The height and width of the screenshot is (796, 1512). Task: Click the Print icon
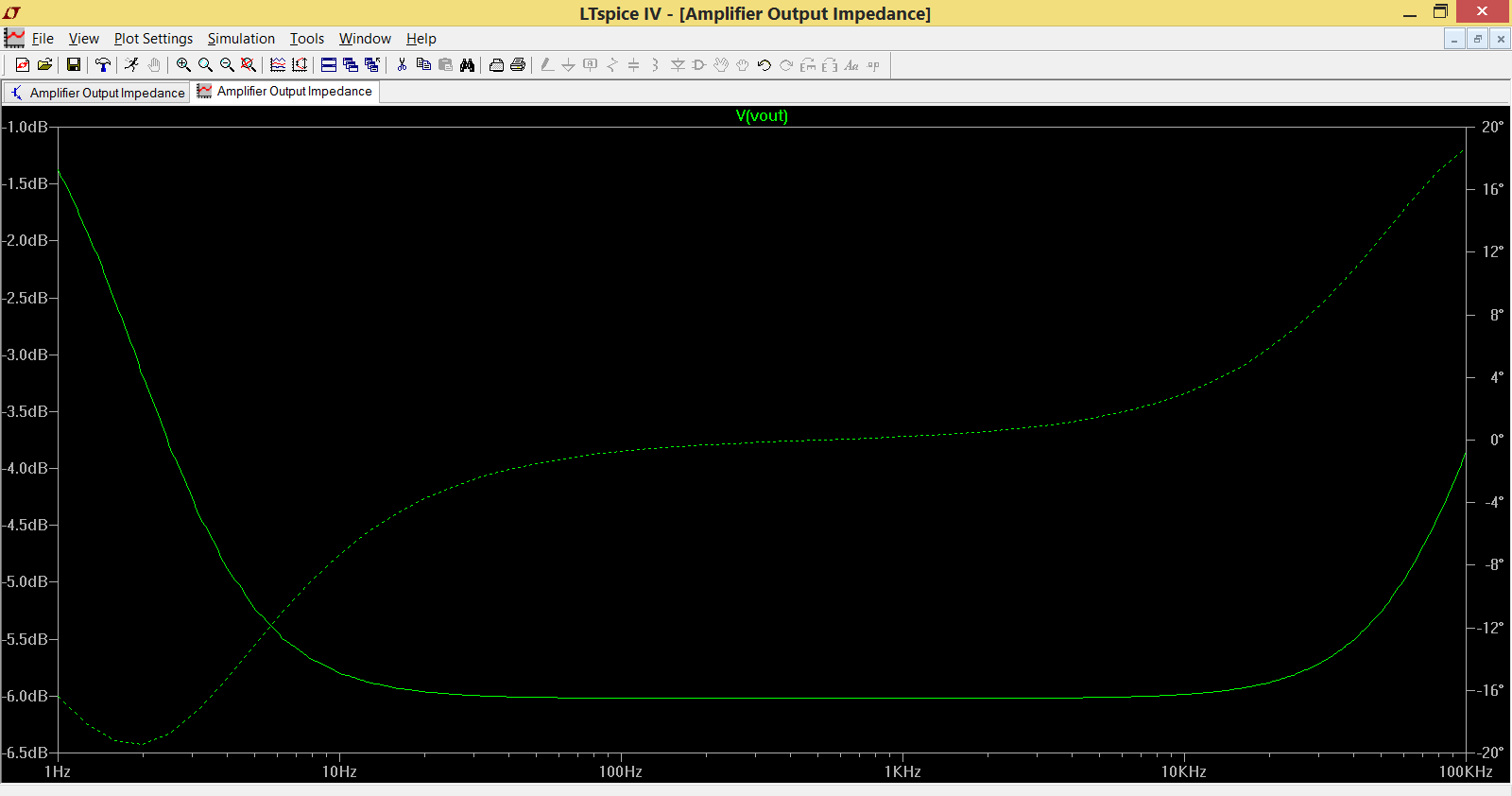[518, 65]
